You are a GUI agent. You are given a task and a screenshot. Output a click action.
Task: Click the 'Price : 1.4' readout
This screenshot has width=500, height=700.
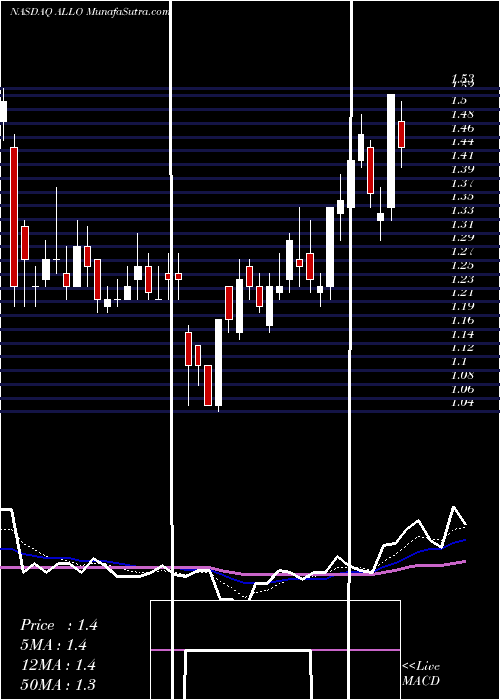point(59,625)
